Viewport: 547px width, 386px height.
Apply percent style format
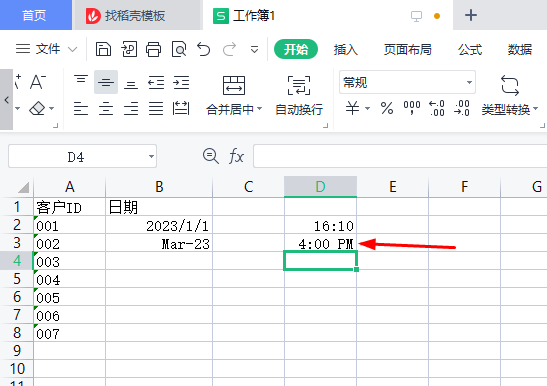[387, 108]
